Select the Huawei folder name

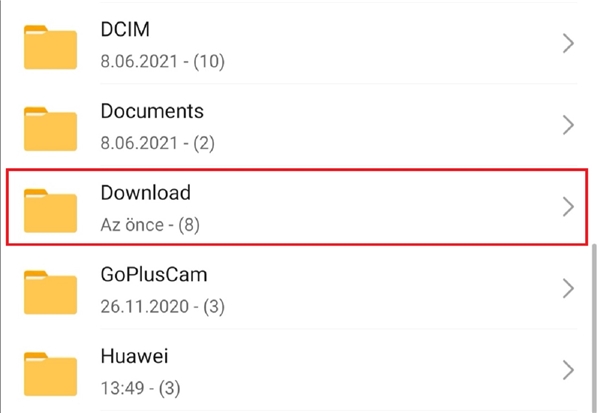click(x=133, y=355)
